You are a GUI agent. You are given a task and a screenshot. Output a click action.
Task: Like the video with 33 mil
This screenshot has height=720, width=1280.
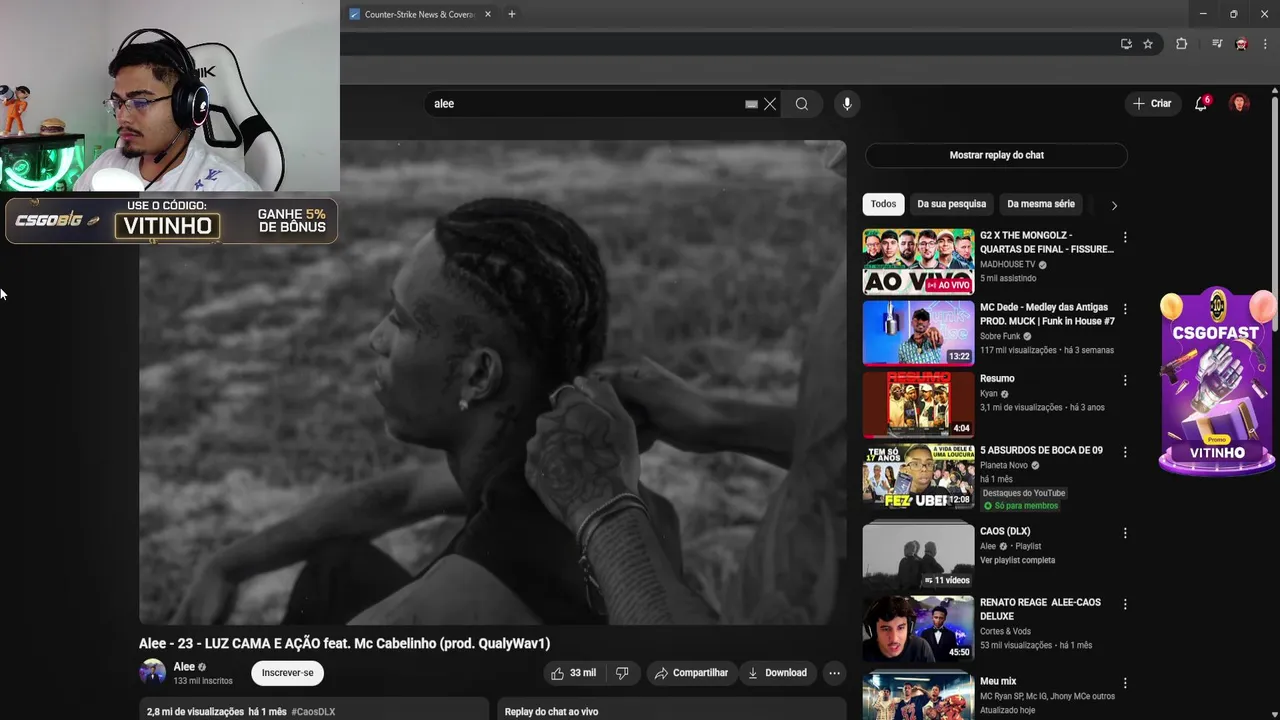(573, 673)
